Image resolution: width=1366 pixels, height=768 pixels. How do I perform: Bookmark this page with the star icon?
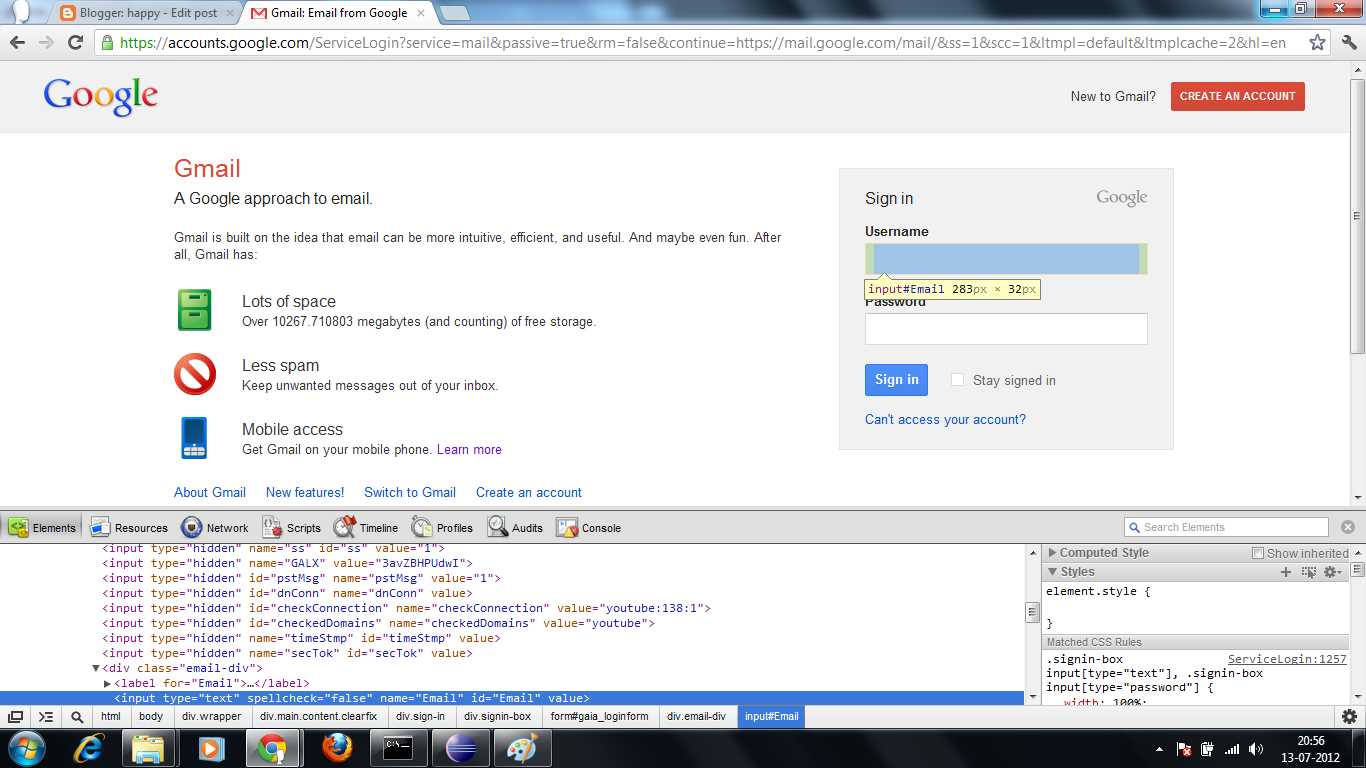1318,43
